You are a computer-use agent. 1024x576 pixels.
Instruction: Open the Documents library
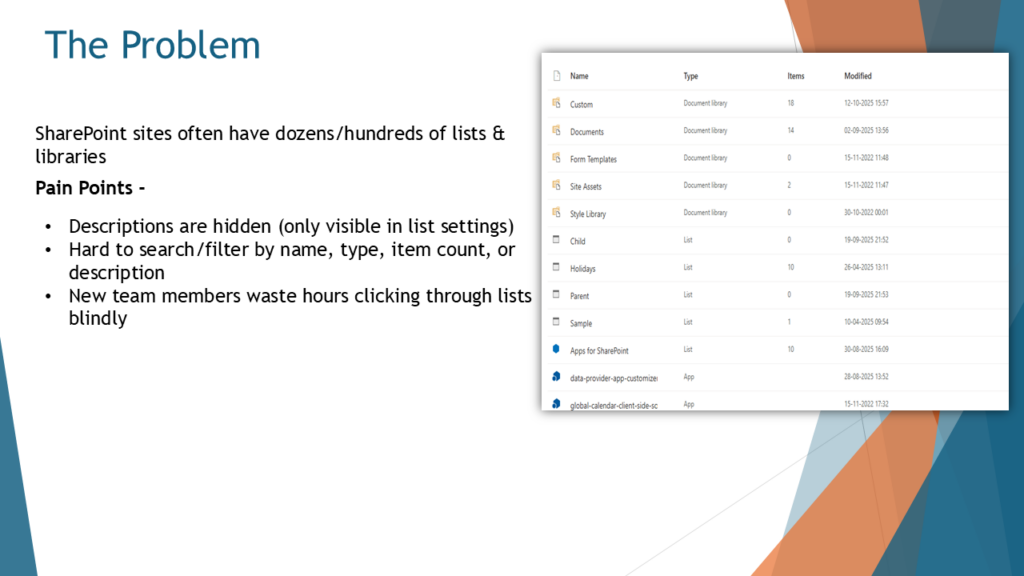587,132
